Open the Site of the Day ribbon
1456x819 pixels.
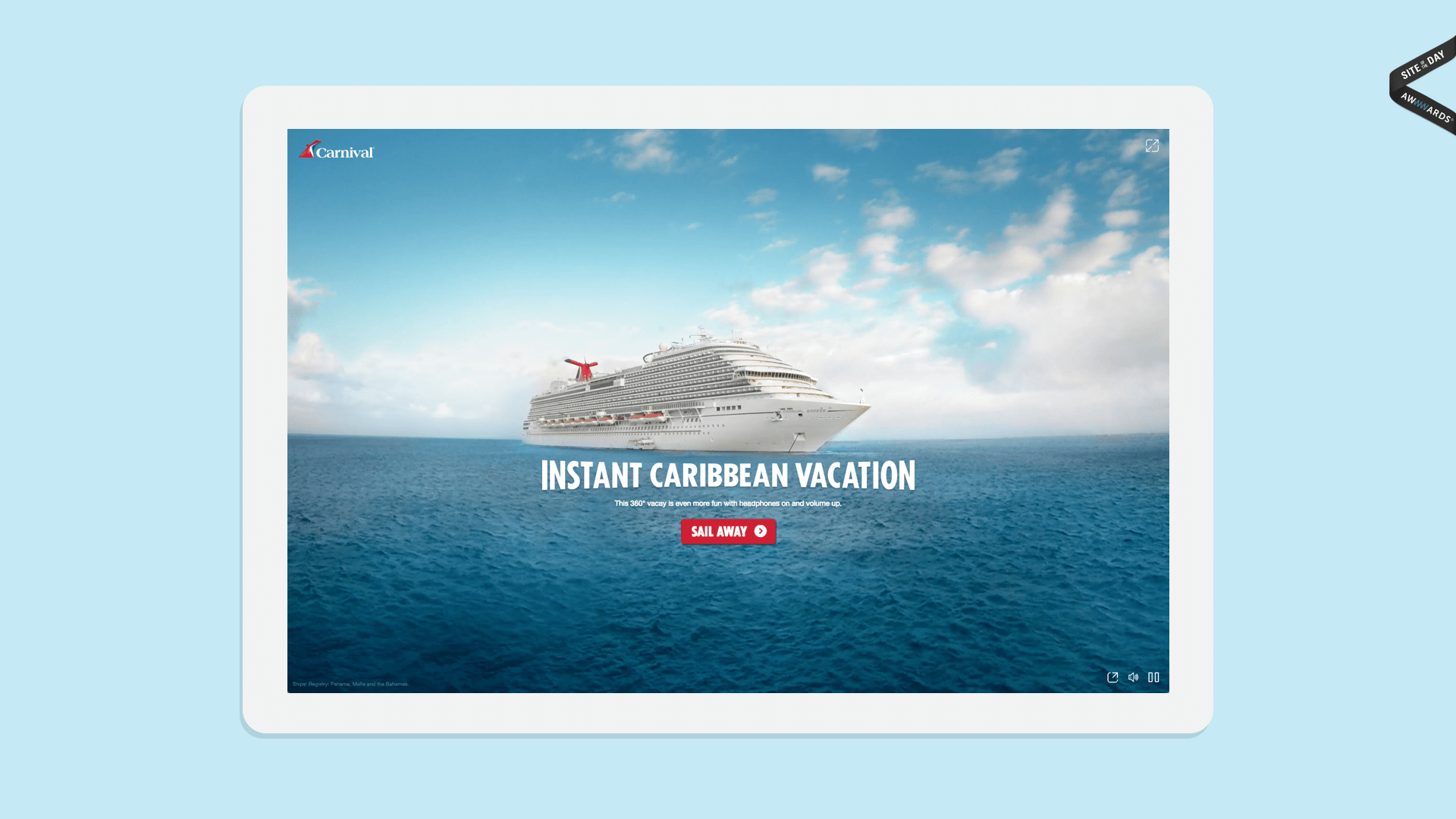coord(1423,64)
